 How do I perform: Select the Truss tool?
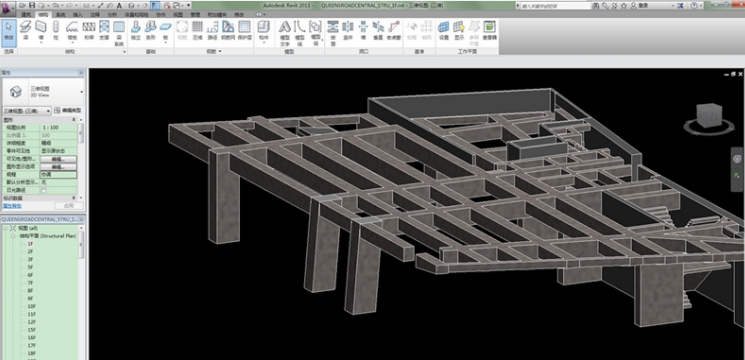pyautogui.click(x=89, y=30)
